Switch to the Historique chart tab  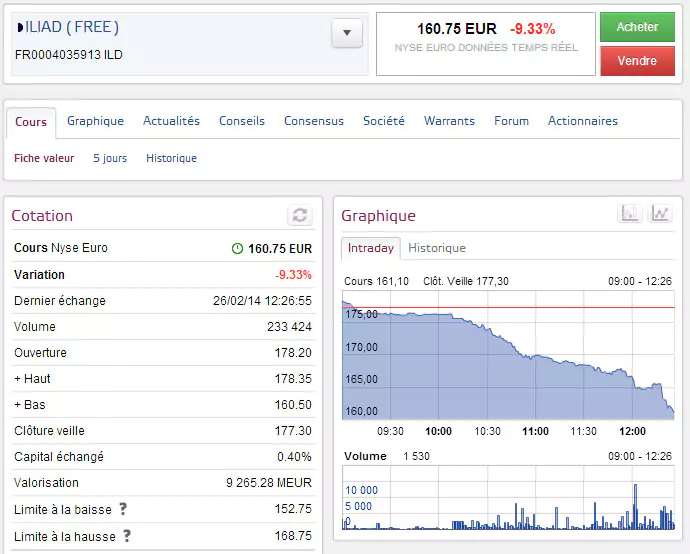(437, 248)
